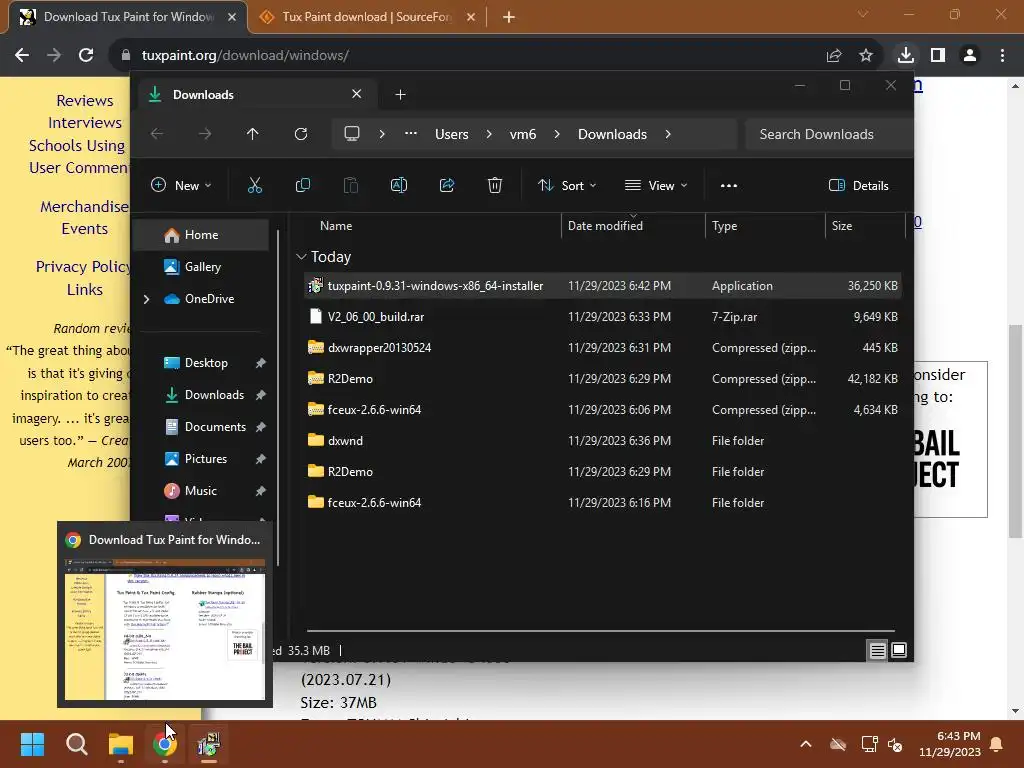The height and width of the screenshot is (768, 1024).
Task: Open the View dropdown menu
Action: [656, 185]
